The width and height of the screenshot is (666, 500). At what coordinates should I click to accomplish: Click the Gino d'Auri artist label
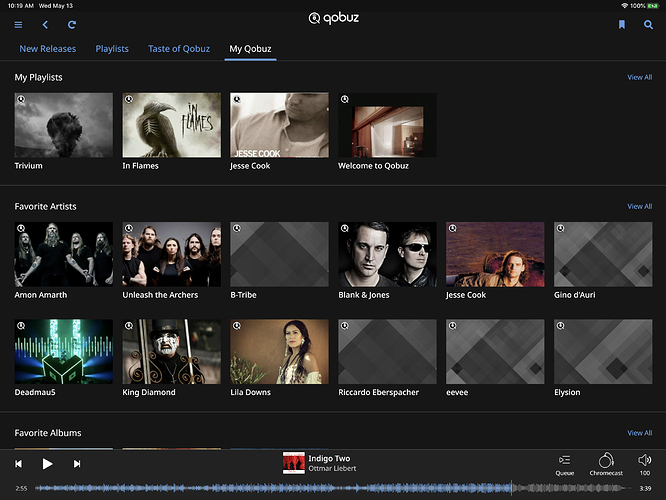575,295
